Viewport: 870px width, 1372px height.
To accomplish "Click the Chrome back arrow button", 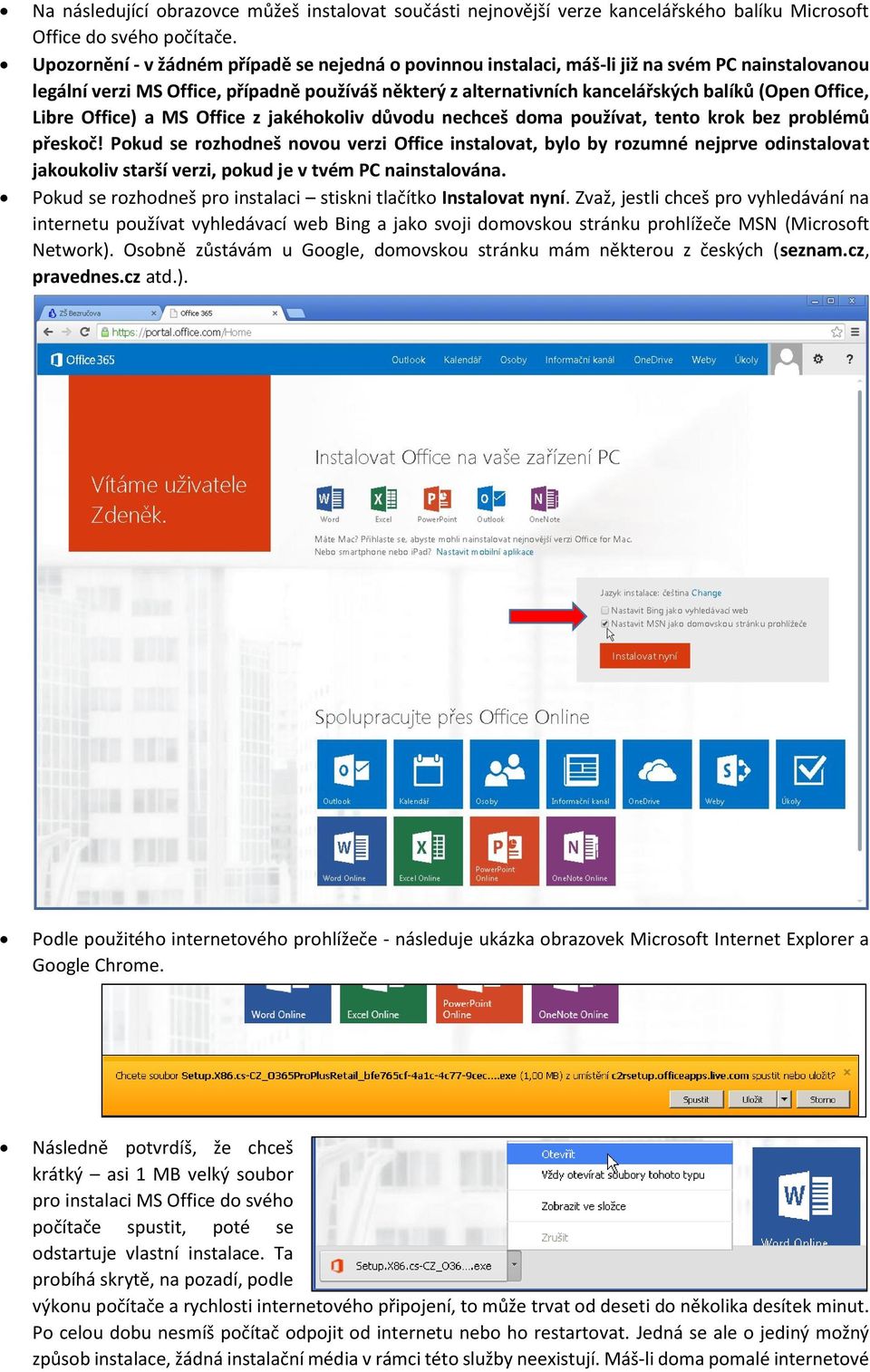I will coord(48,332).
